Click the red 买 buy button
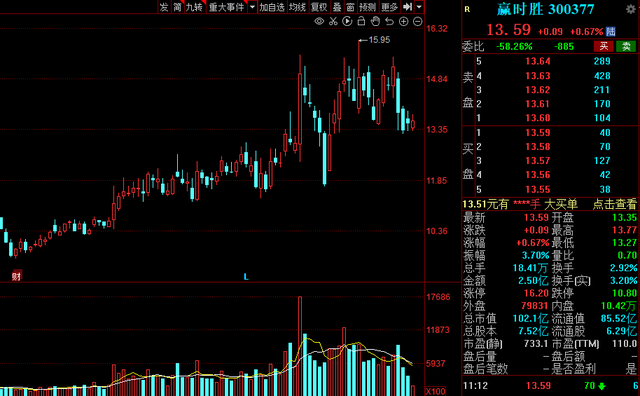640x396 pixels. (604, 46)
